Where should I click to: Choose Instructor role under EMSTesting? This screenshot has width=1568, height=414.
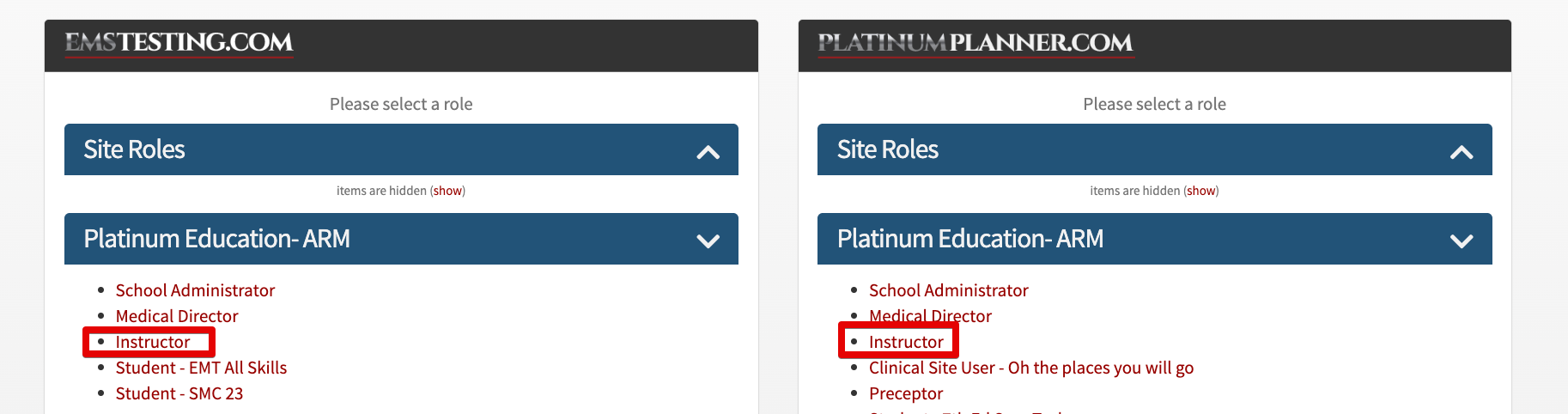153,342
